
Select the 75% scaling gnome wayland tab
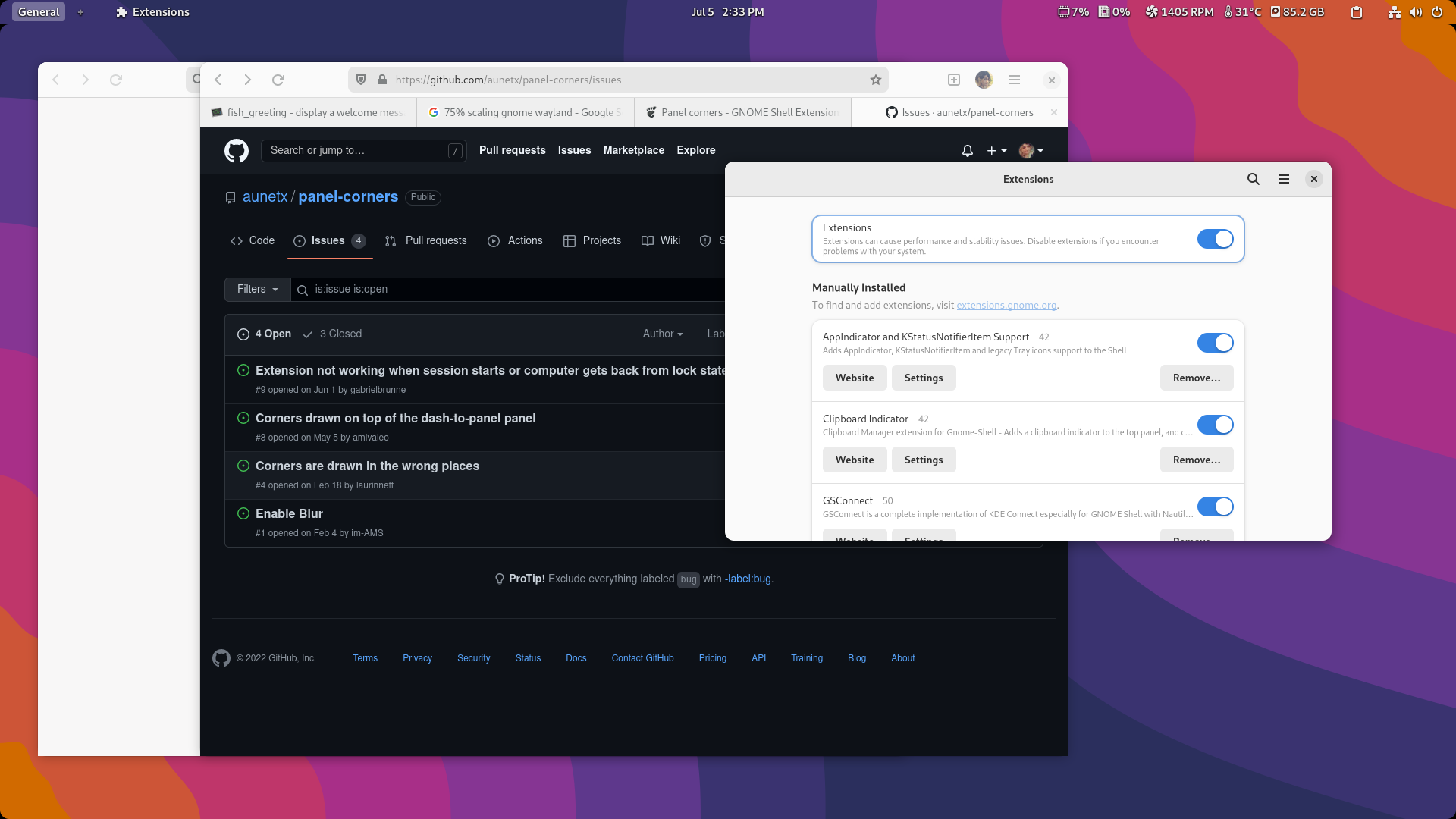pos(525,112)
